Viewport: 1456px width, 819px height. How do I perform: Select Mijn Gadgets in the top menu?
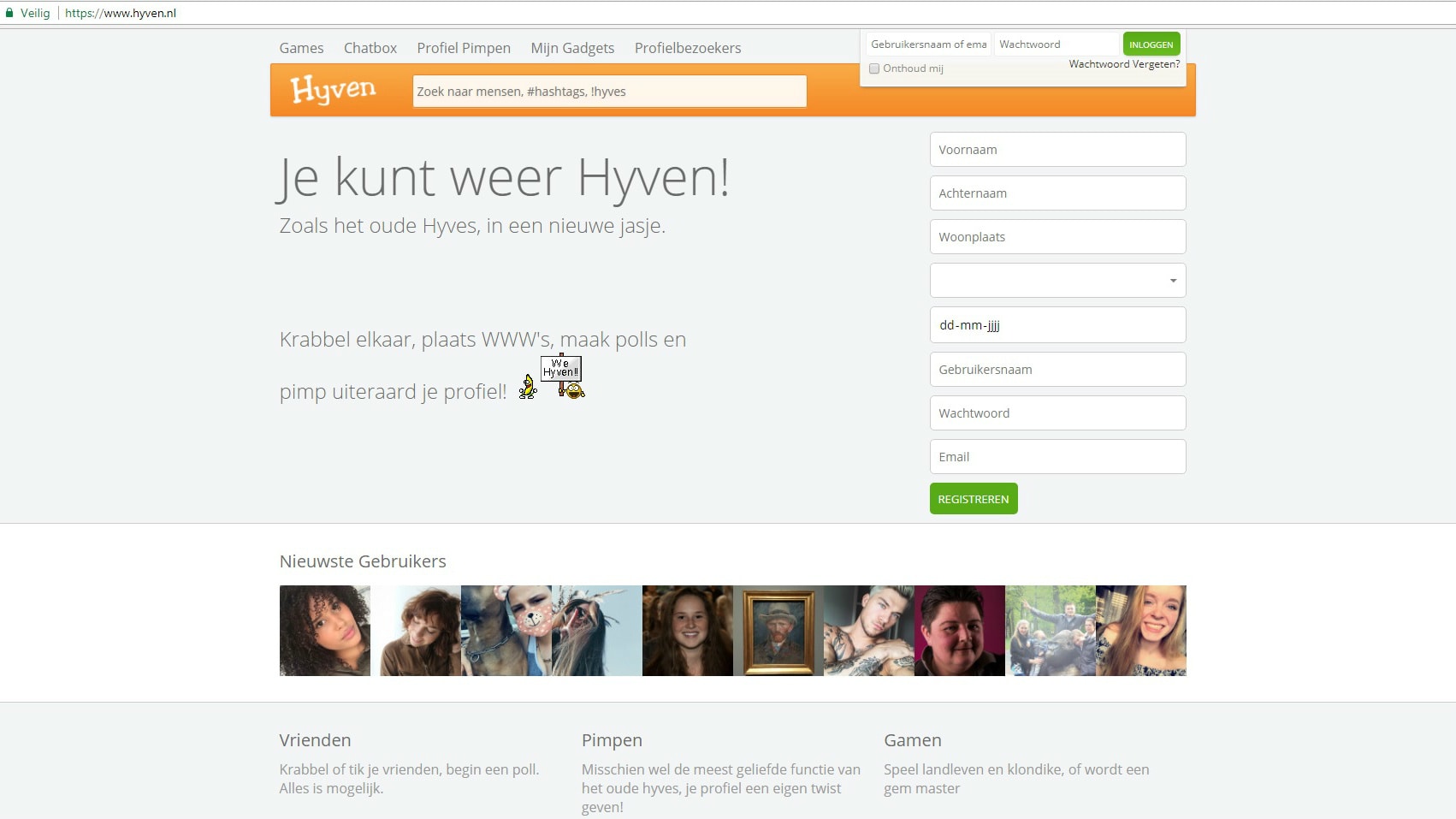click(572, 48)
